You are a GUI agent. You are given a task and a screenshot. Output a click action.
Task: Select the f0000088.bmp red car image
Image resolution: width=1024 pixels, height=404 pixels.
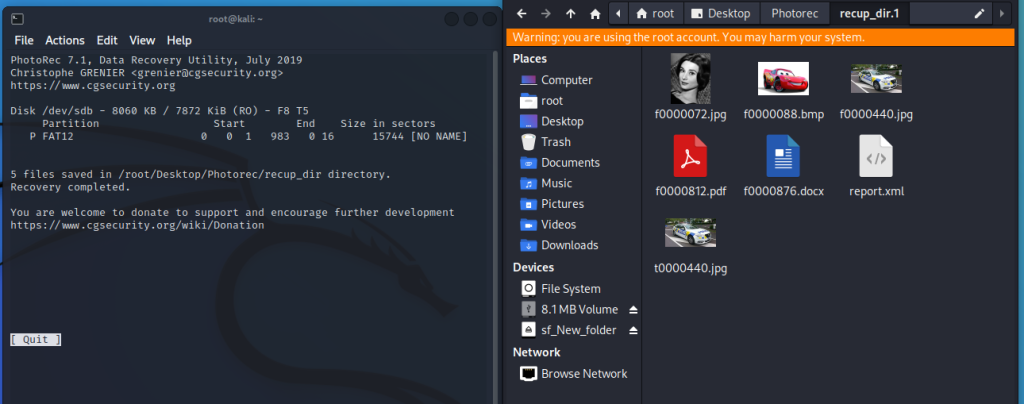pos(783,78)
